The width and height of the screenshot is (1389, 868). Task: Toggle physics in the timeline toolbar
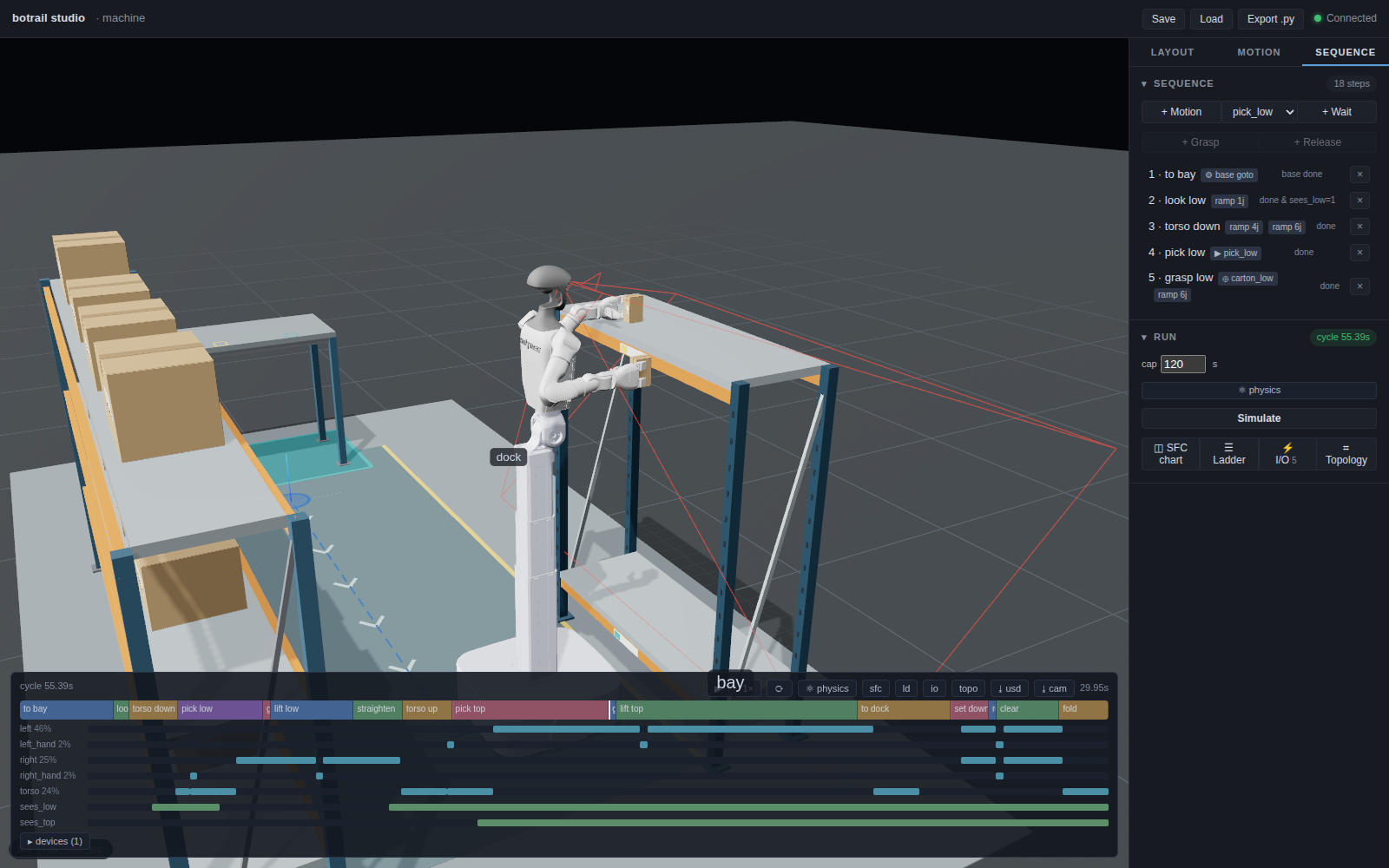pos(827,688)
